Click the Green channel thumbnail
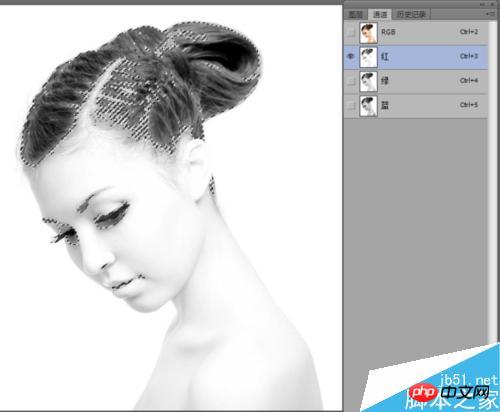Screen dimensions: 500x412 [x=368, y=81]
